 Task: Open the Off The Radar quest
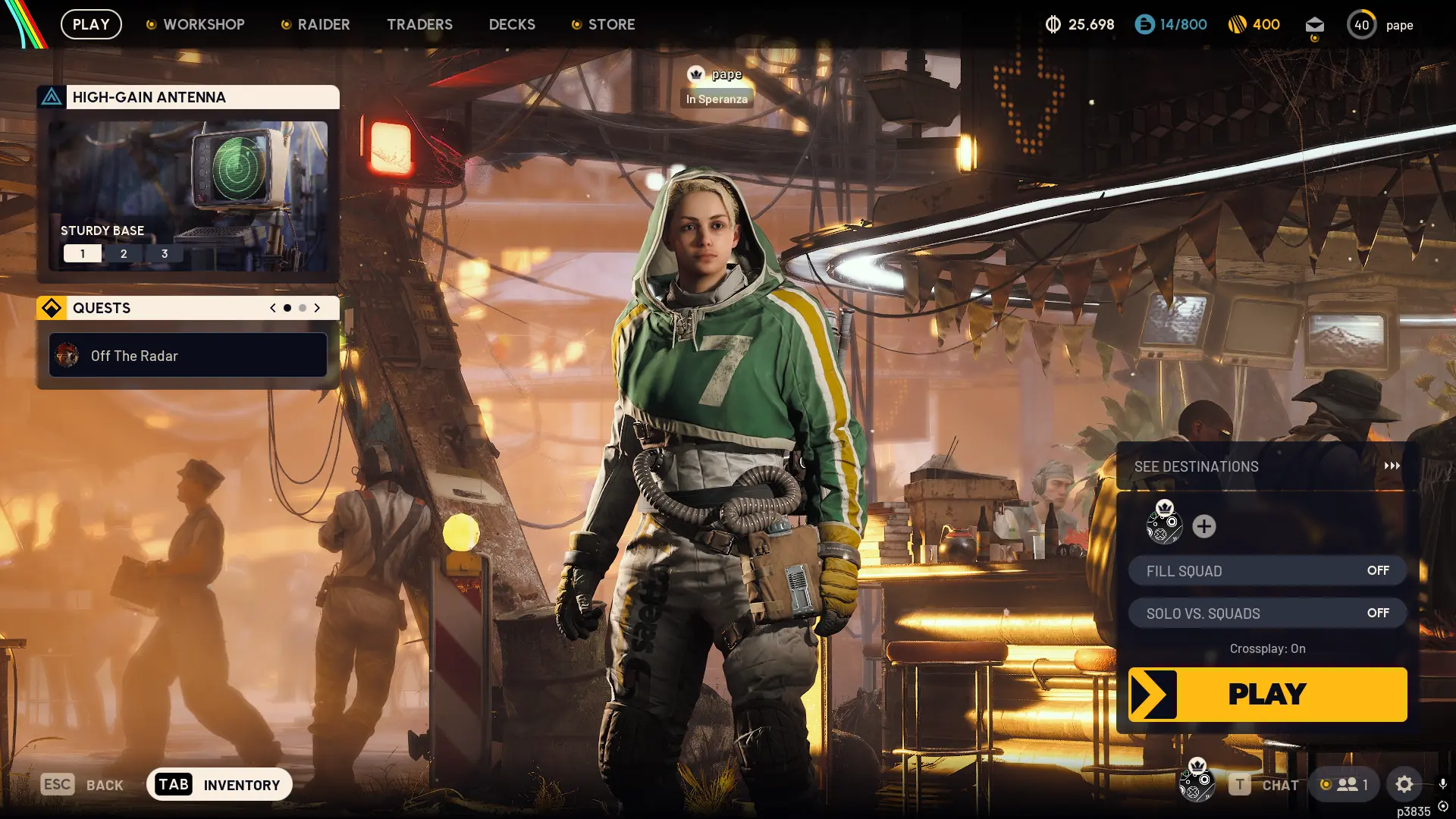click(x=188, y=356)
